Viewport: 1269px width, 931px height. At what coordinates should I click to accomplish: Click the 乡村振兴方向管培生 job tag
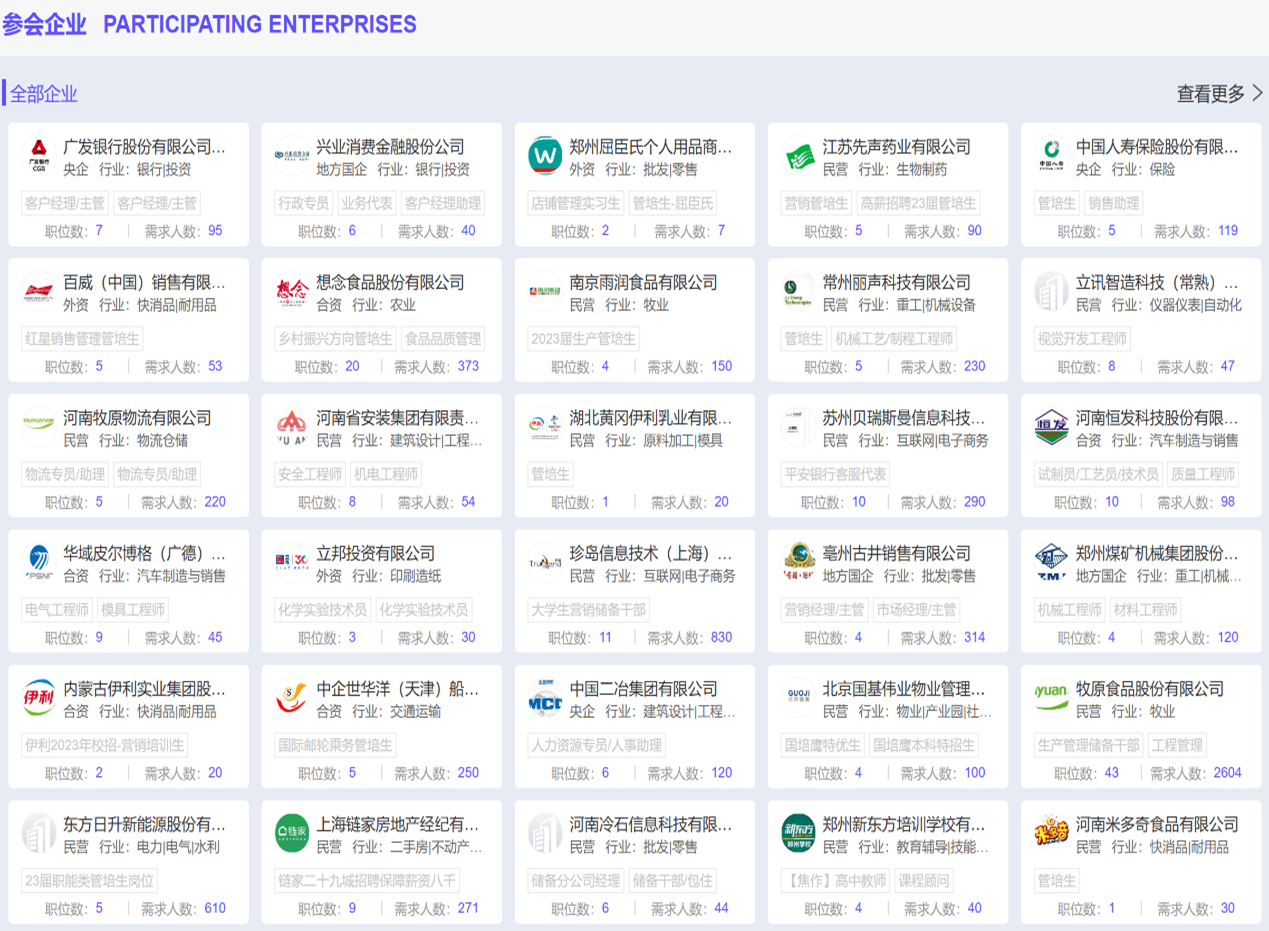tap(335, 339)
